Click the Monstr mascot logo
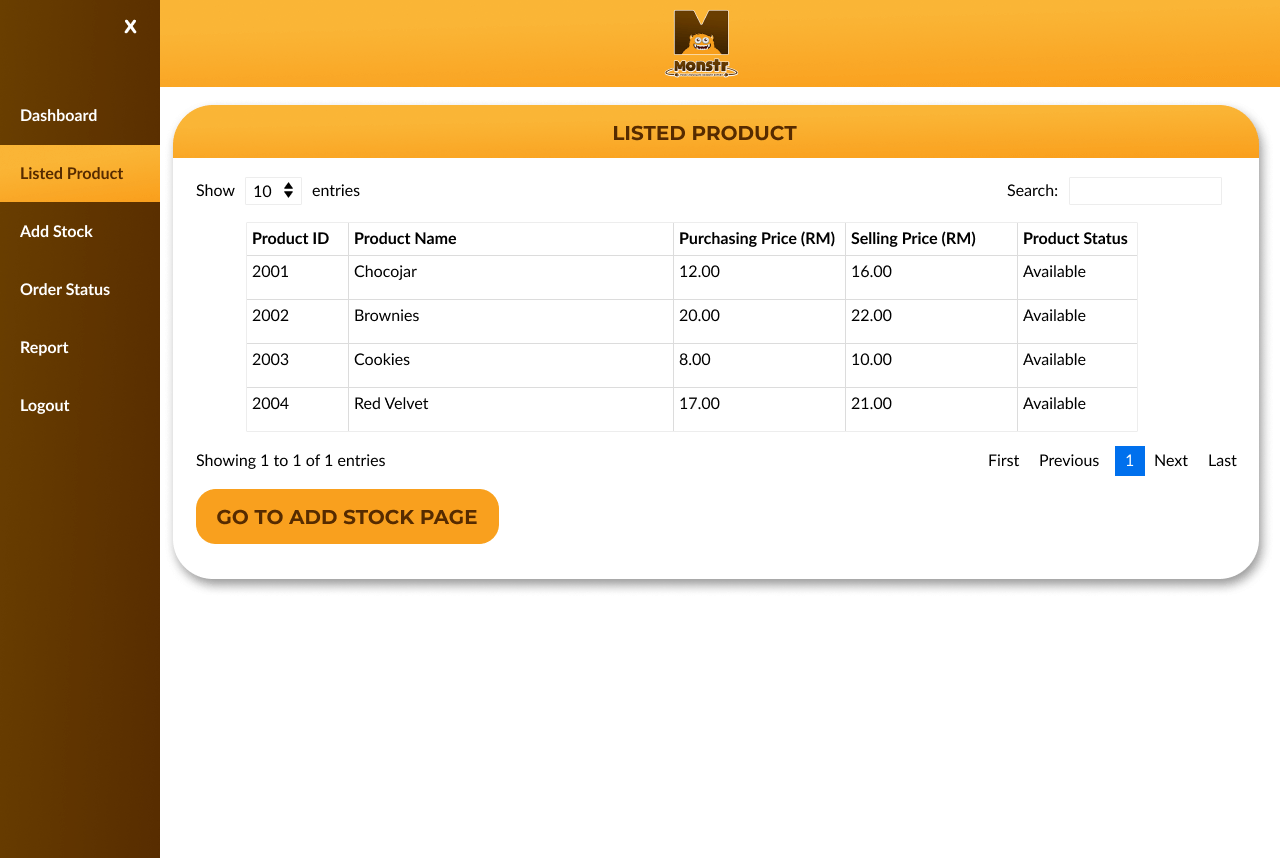The width and height of the screenshot is (1280, 858). (x=701, y=43)
